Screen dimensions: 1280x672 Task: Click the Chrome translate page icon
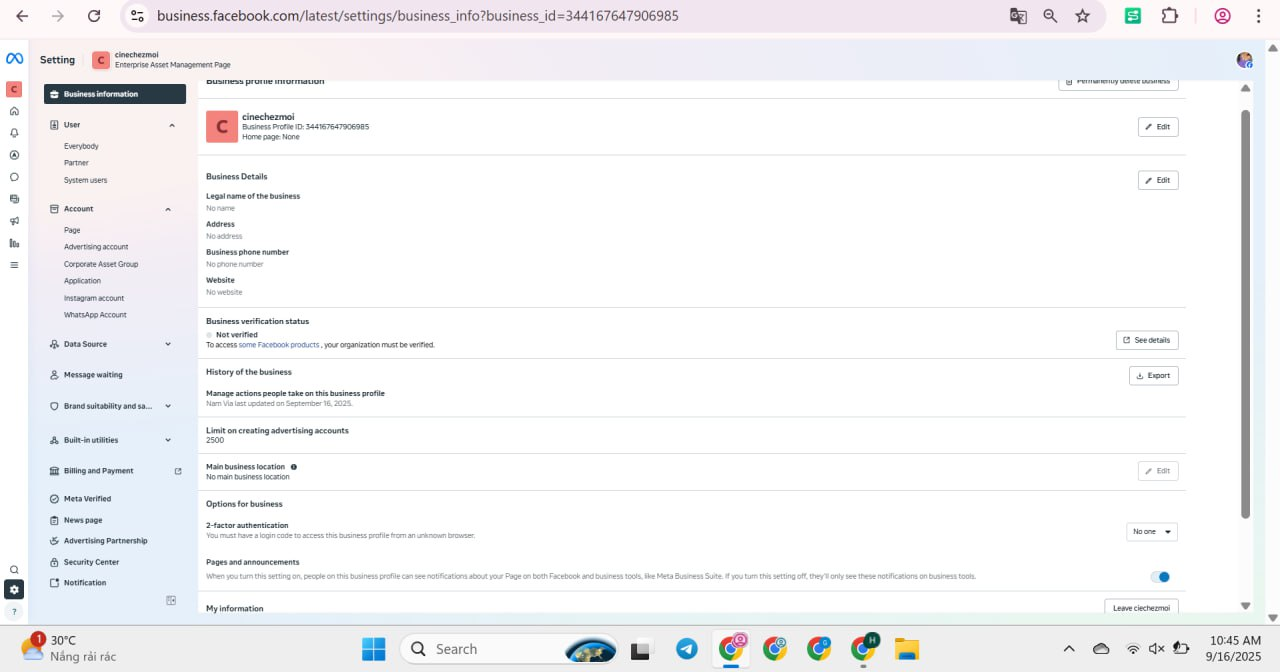(1018, 16)
